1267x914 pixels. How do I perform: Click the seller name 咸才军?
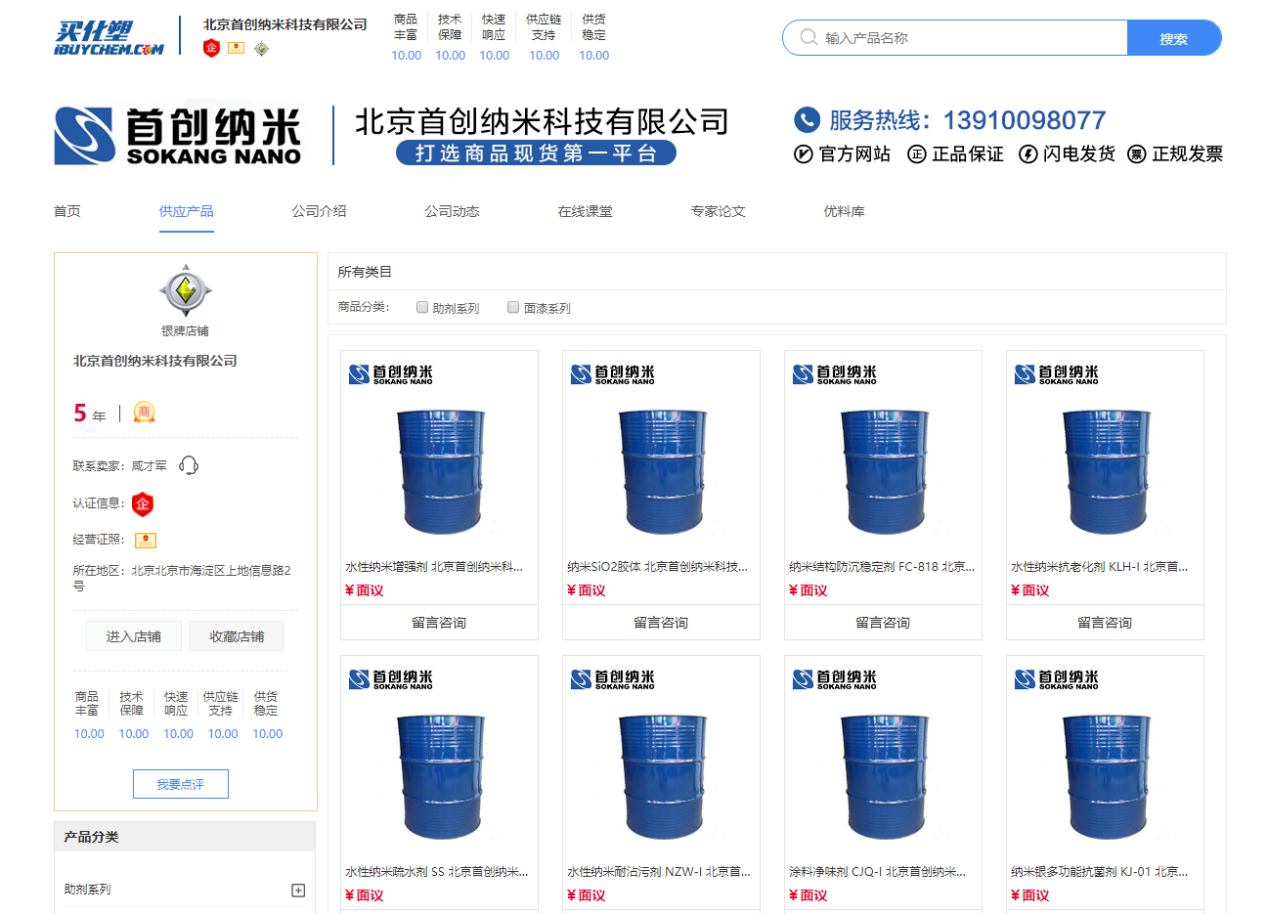click(x=149, y=465)
